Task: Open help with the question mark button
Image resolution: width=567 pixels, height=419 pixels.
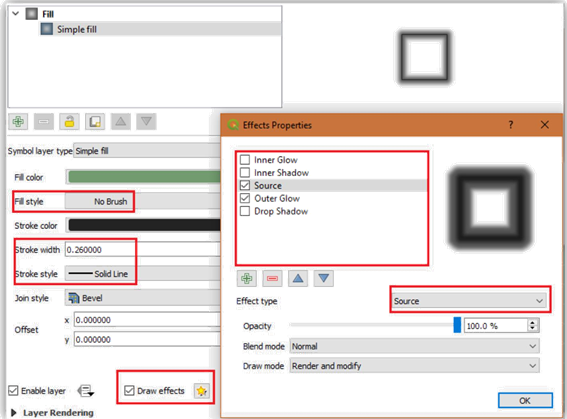Action: point(511,125)
